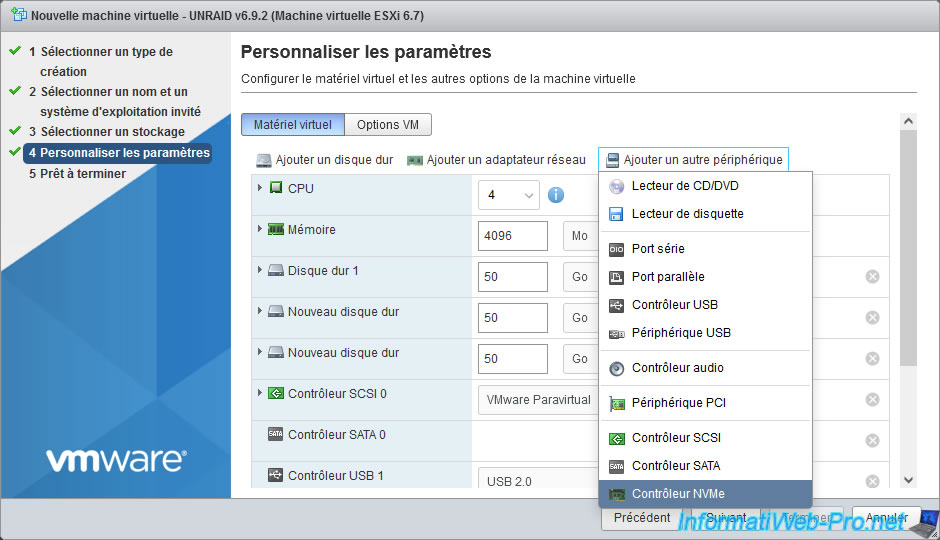
Task: Click the Mémoire size input field
Action: tap(513, 236)
